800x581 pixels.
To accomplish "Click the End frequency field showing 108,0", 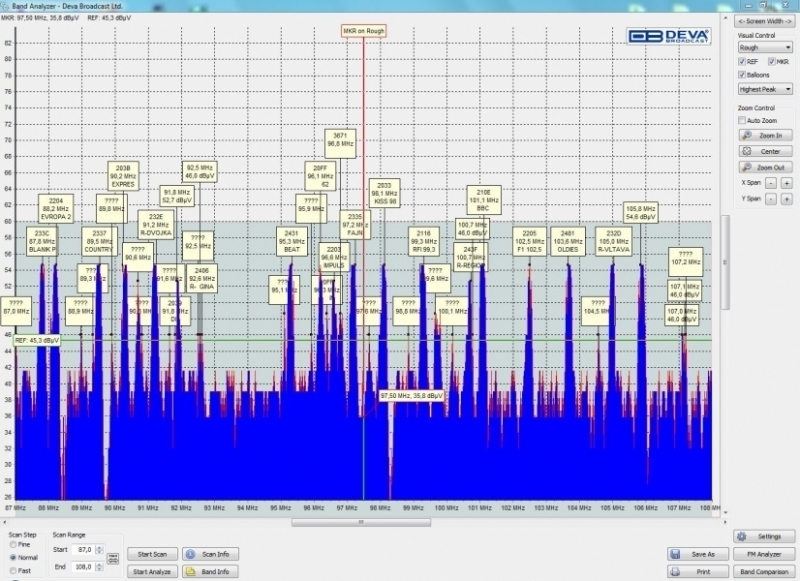I will point(83,567).
